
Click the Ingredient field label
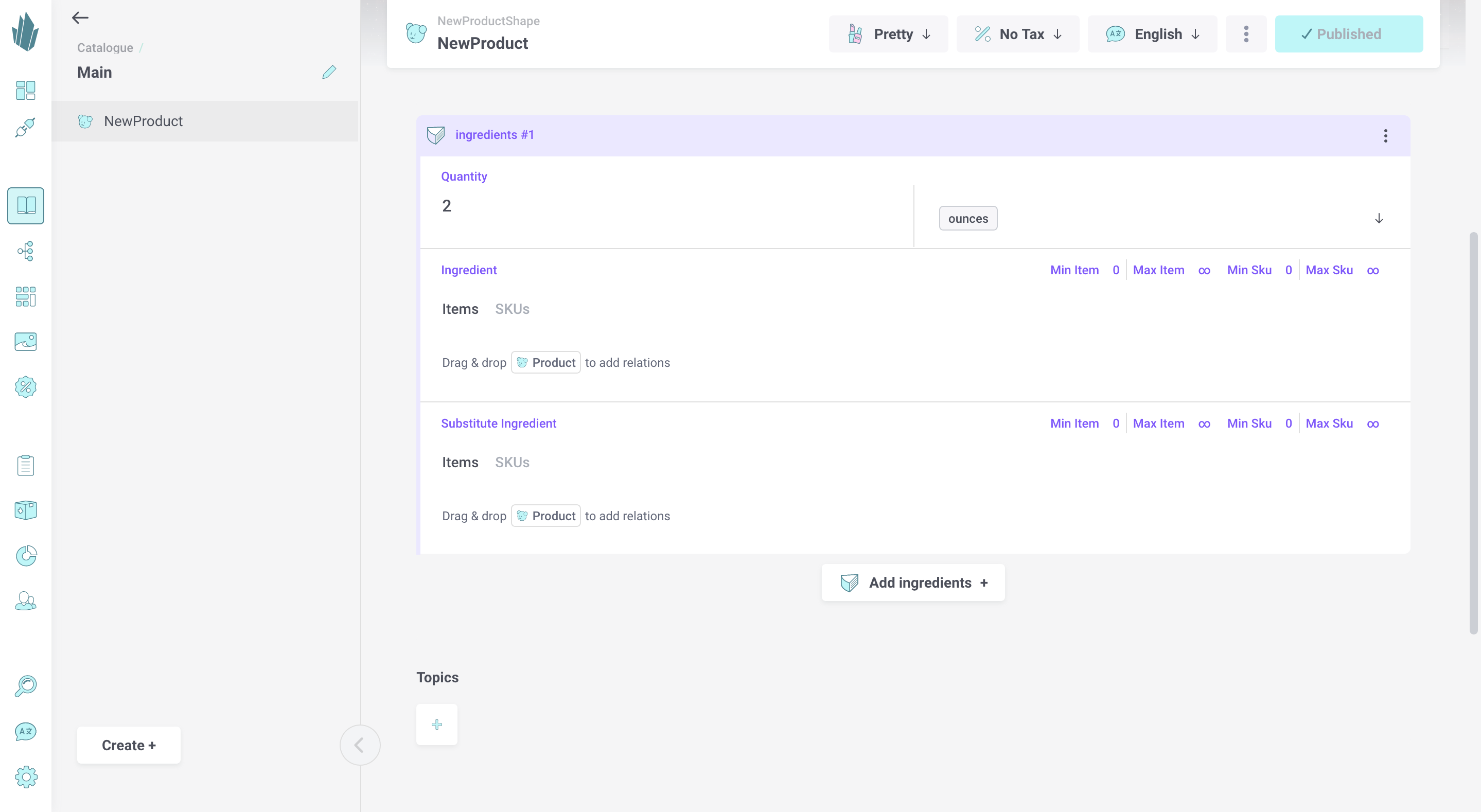point(469,270)
